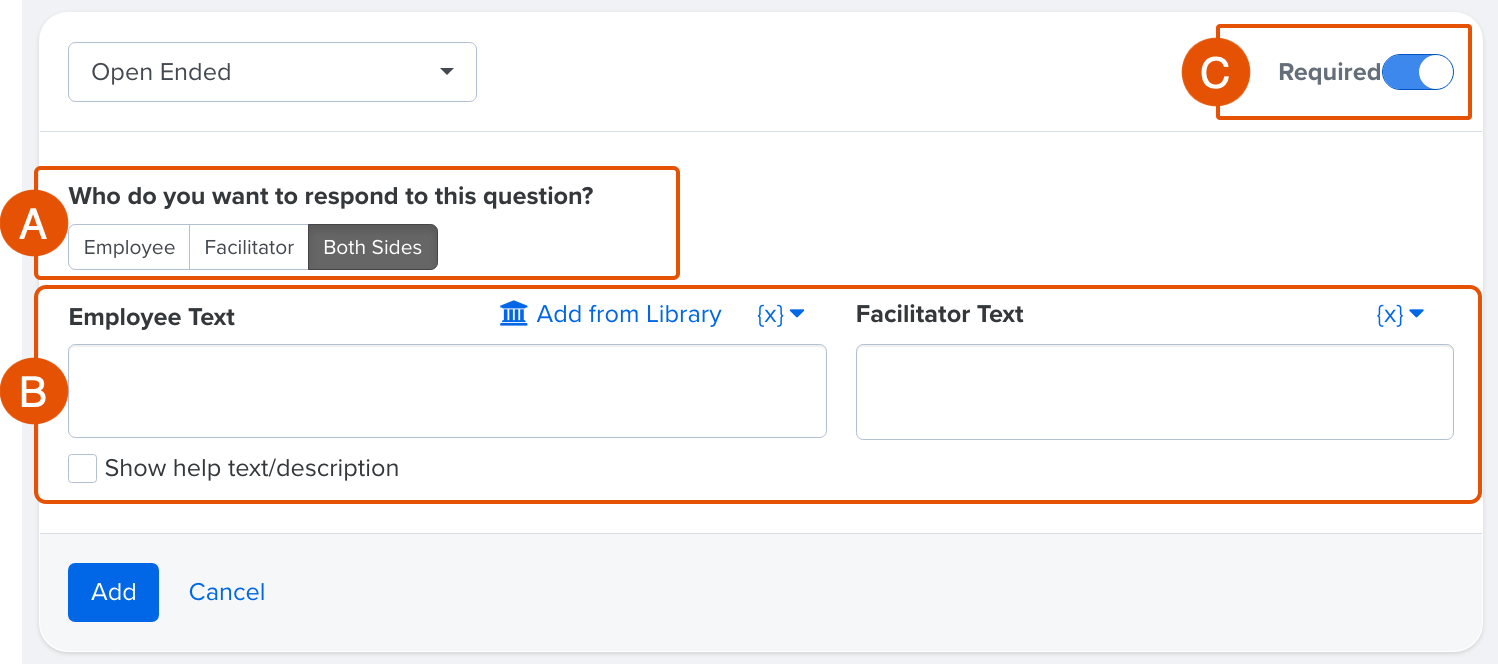This screenshot has width=1498, height=664.
Task: Click the Employee Text label heading
Action: (x=151, y=317)
